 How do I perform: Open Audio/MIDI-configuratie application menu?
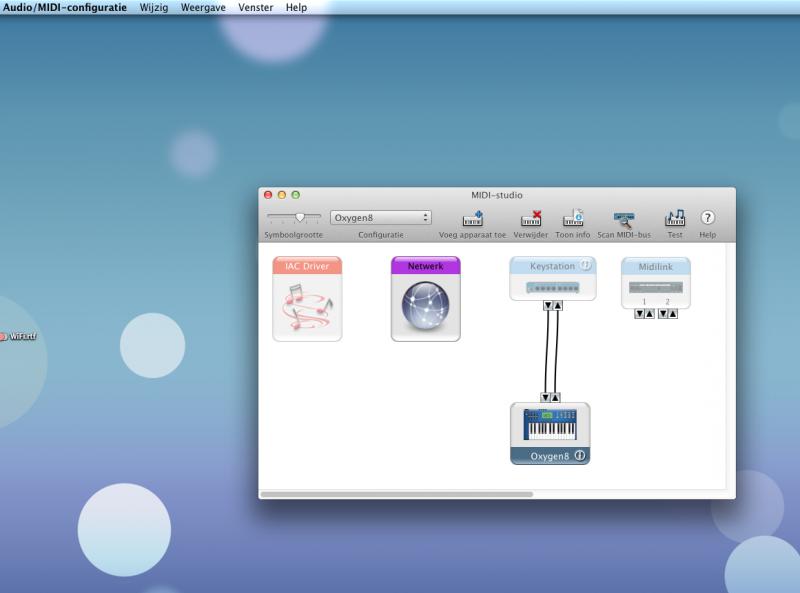(x=65, y=8)
